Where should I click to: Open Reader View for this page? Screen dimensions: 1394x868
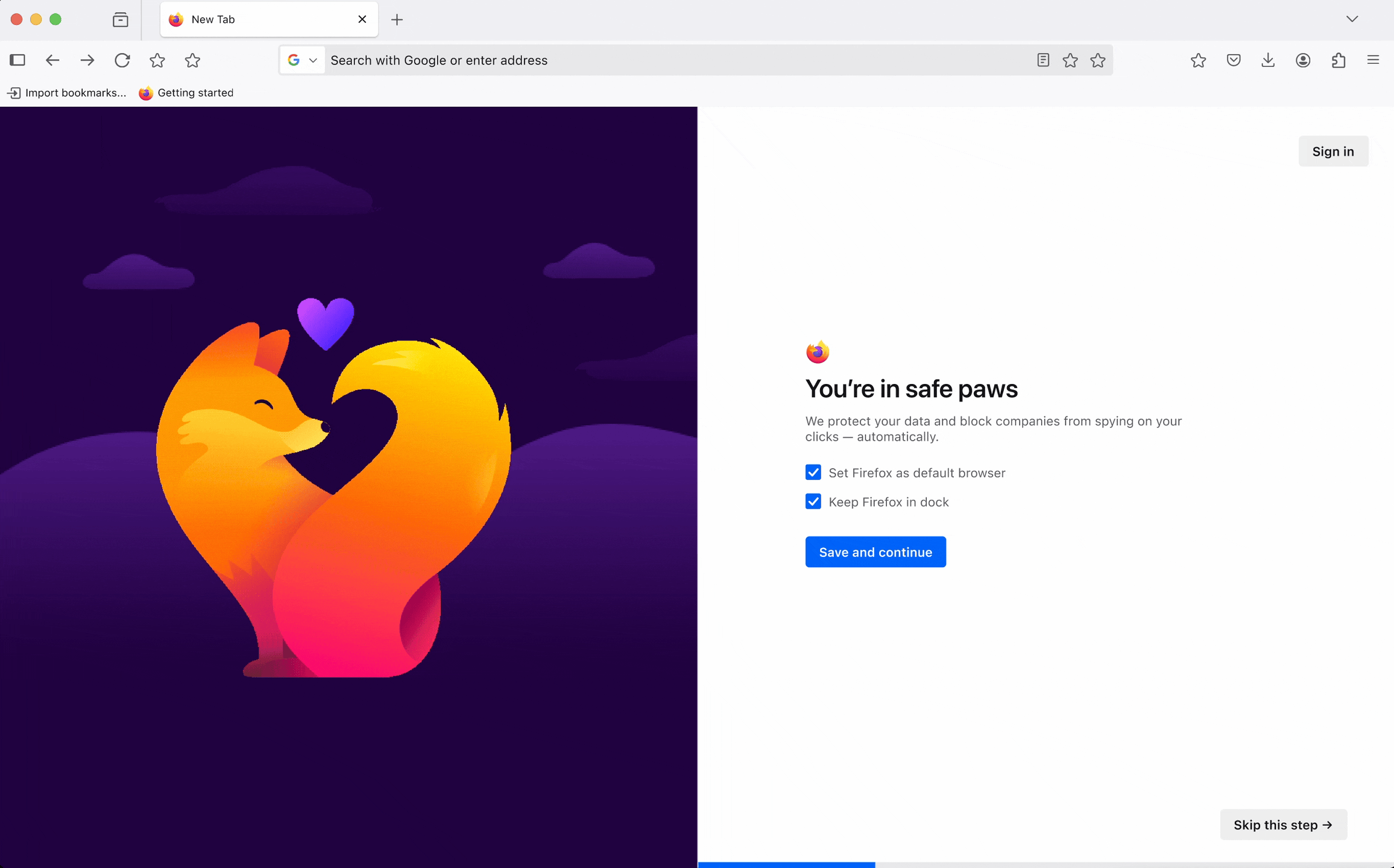(x=1042, y=60)
